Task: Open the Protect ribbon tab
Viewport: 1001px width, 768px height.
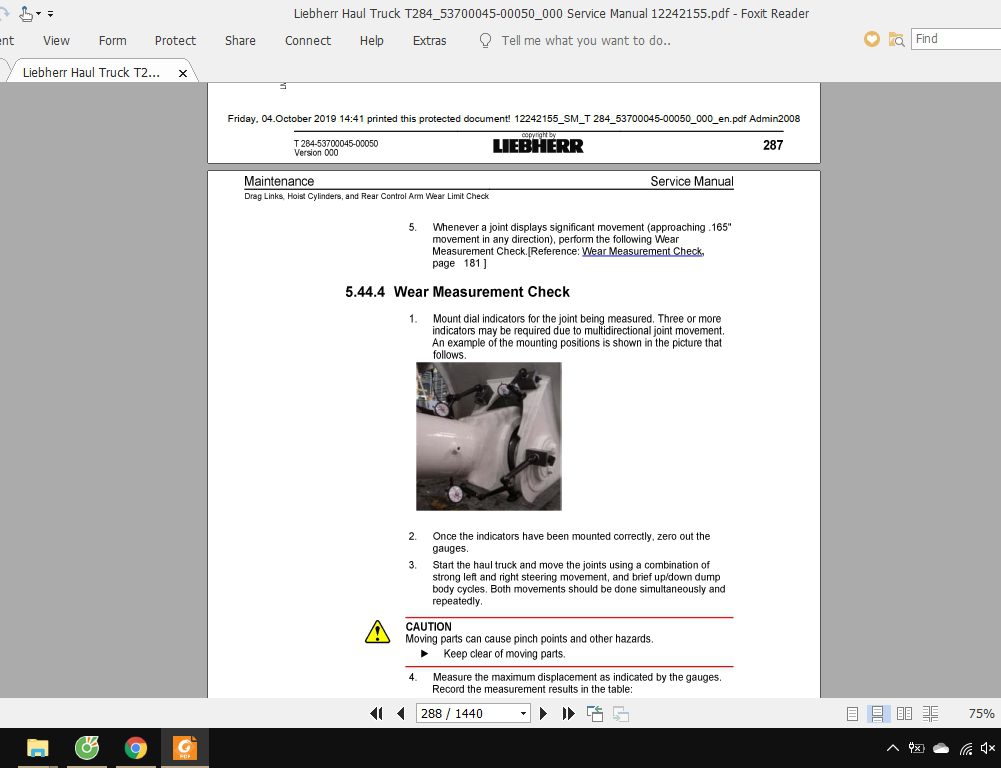Action: point(175,41)
